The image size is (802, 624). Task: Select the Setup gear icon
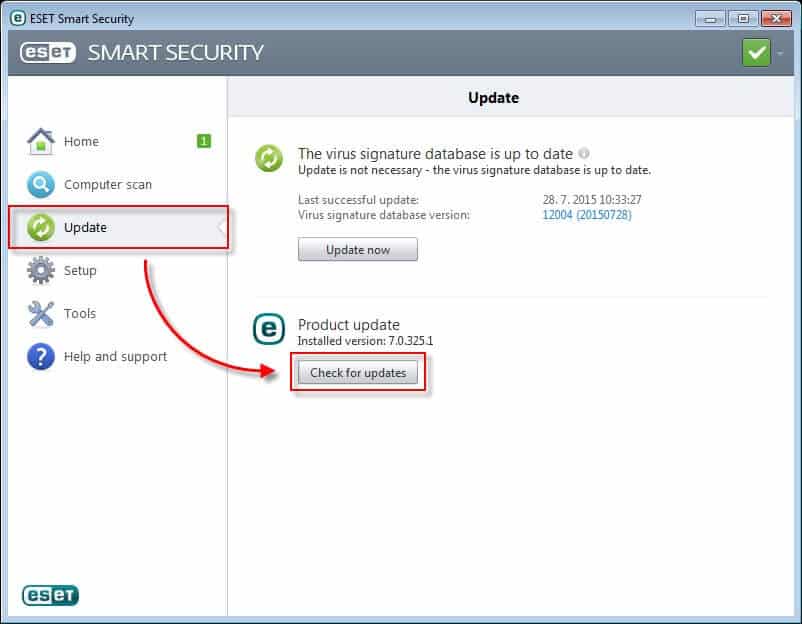pos(40,270)
